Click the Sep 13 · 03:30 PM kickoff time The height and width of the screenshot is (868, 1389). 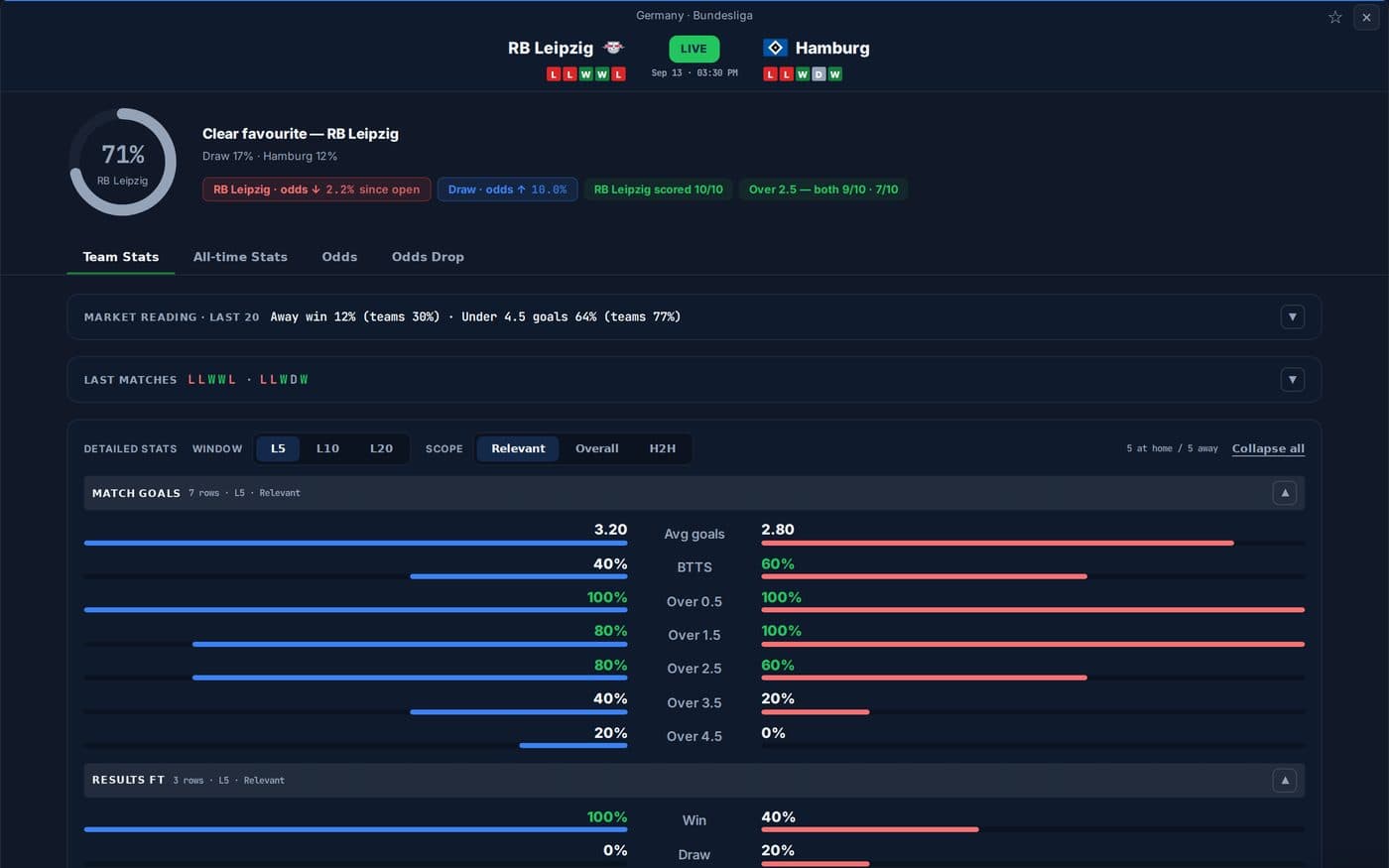click(694, 73)
